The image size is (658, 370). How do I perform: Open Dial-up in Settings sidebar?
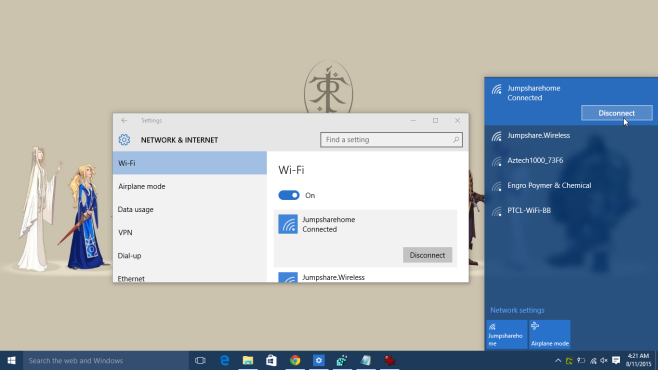[190, 255]
